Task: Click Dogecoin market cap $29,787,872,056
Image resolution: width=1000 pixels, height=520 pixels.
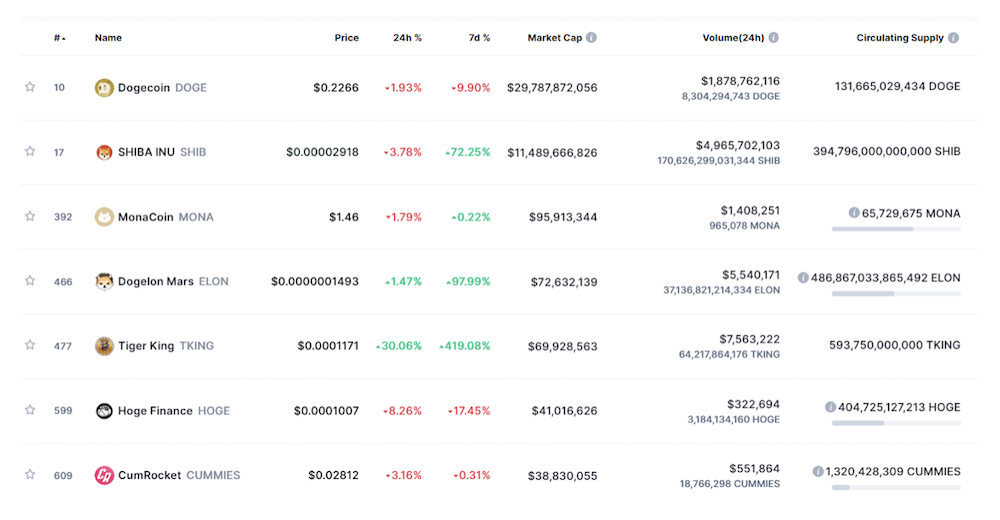Action: point(552,87)
